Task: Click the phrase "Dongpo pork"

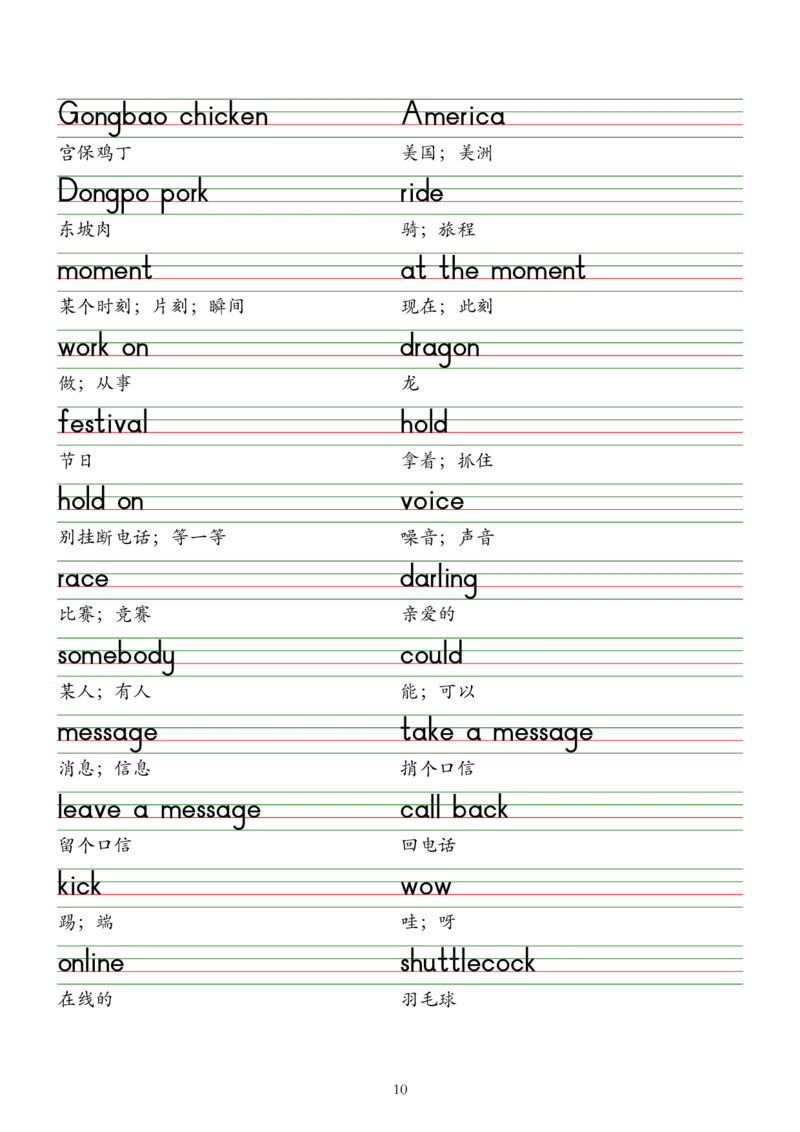Action: tap(132, 193)
